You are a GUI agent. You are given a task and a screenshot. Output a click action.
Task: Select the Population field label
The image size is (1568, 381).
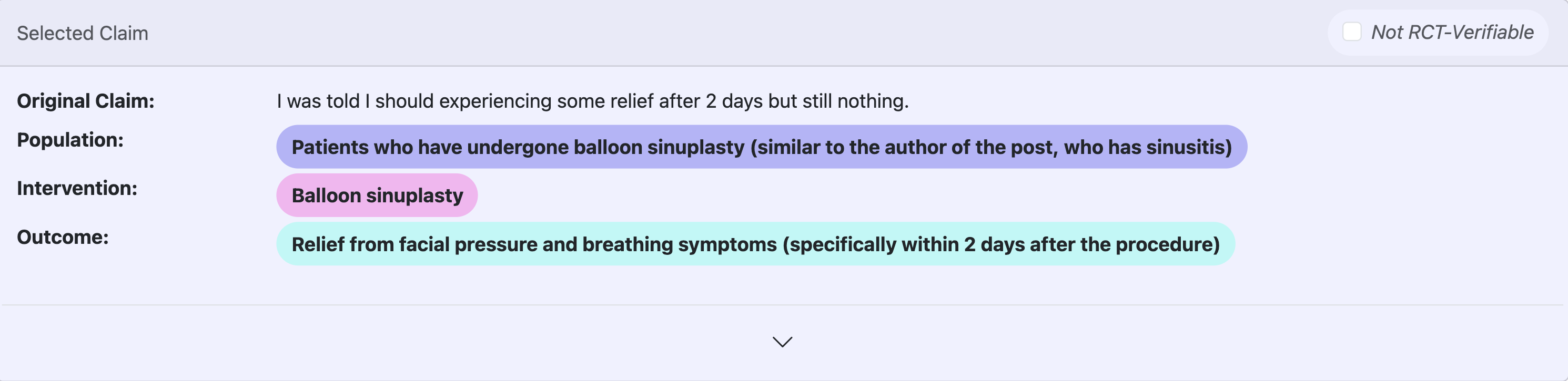[70, 140]
